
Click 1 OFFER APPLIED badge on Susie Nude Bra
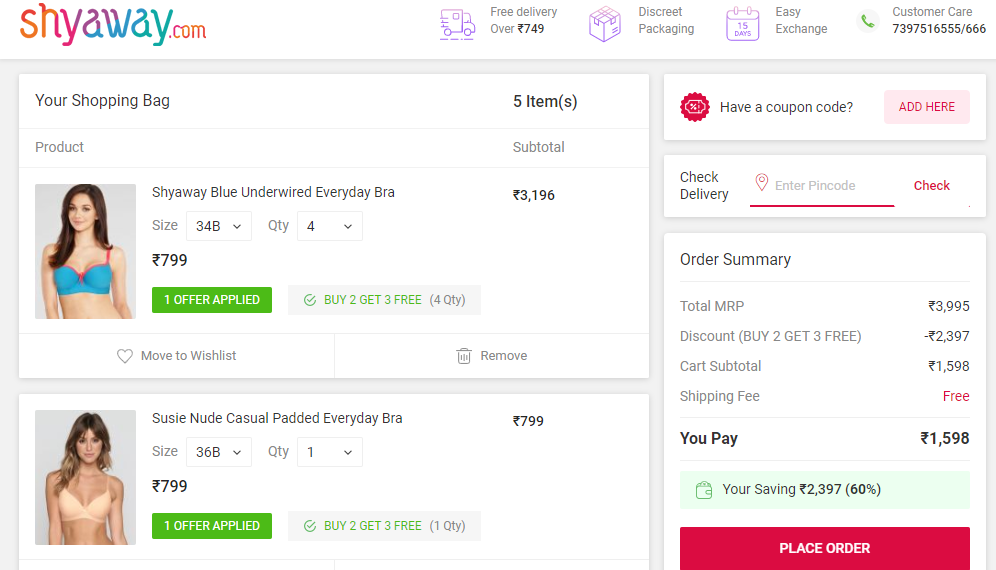click(x=212, y=526)
